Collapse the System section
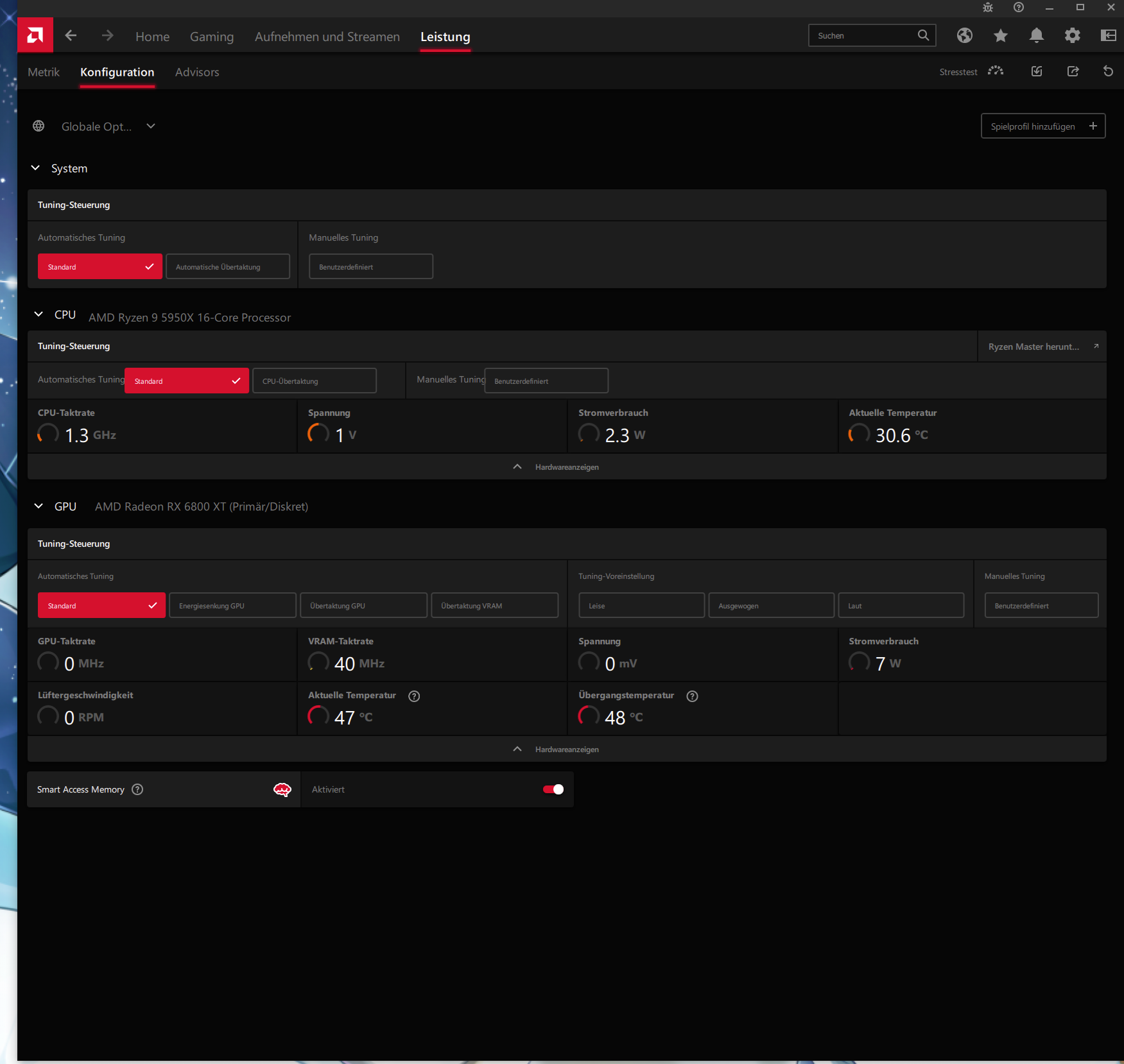1124x1064 pixels. (x=35, y=168)
